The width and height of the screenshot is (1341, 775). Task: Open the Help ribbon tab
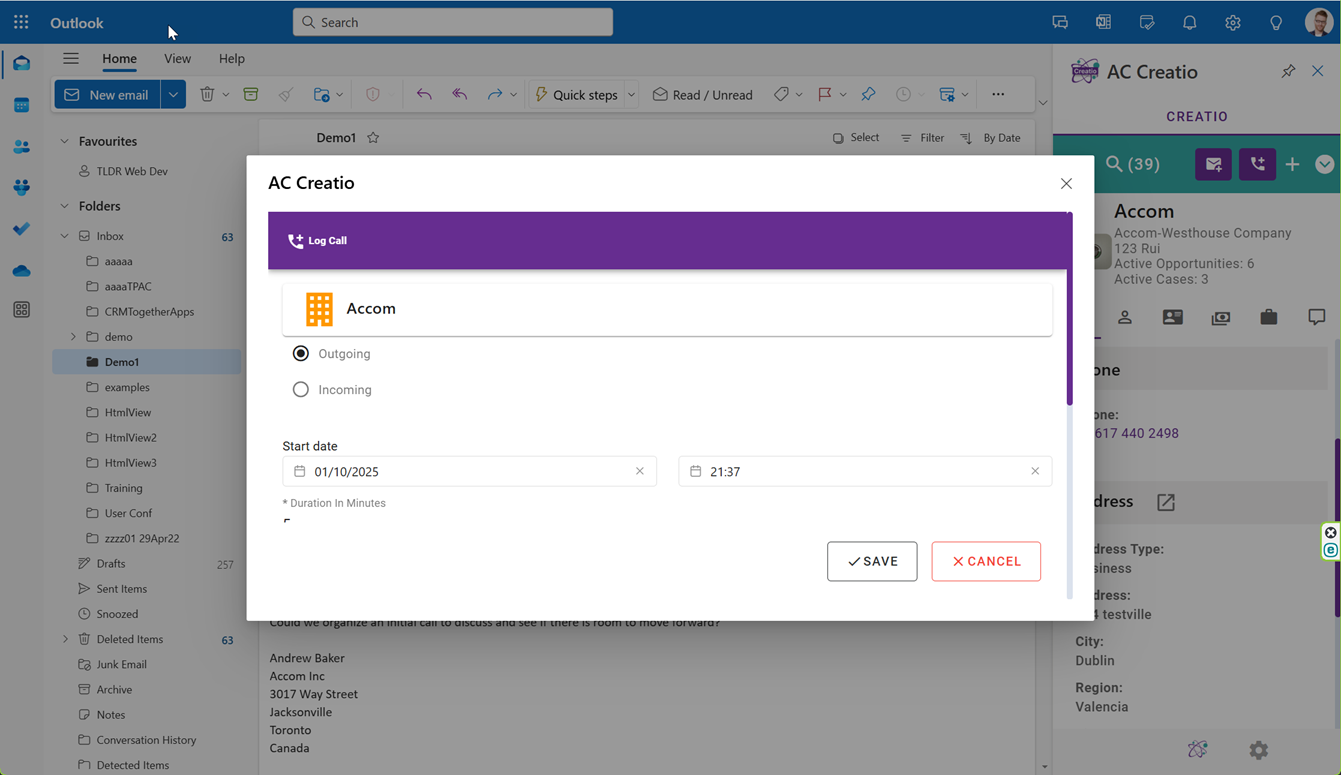(x=231, y=59)
